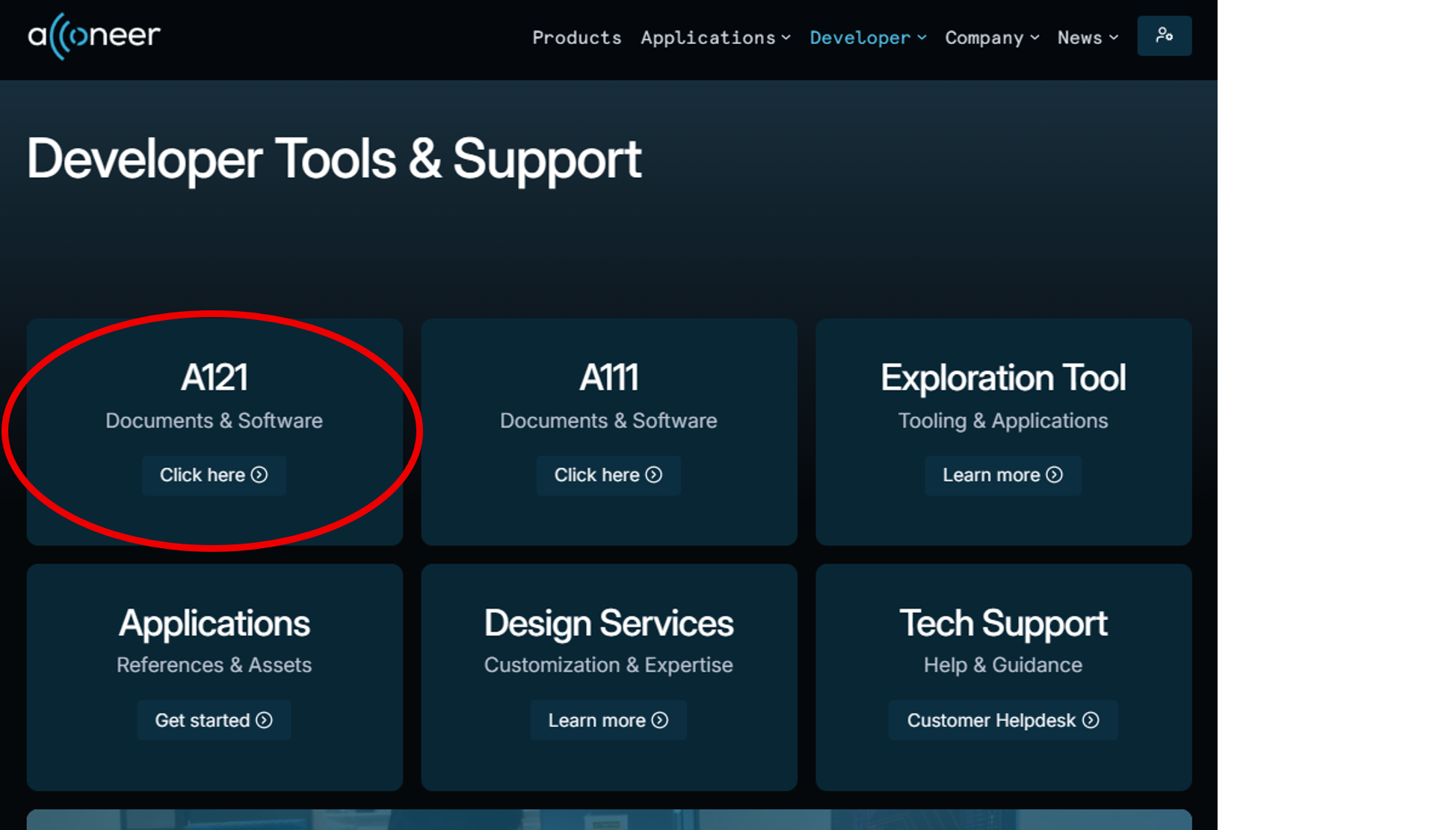Select the Design Services heading
The width and height of the screenshot is (1456, 830).
coord(608,624)
